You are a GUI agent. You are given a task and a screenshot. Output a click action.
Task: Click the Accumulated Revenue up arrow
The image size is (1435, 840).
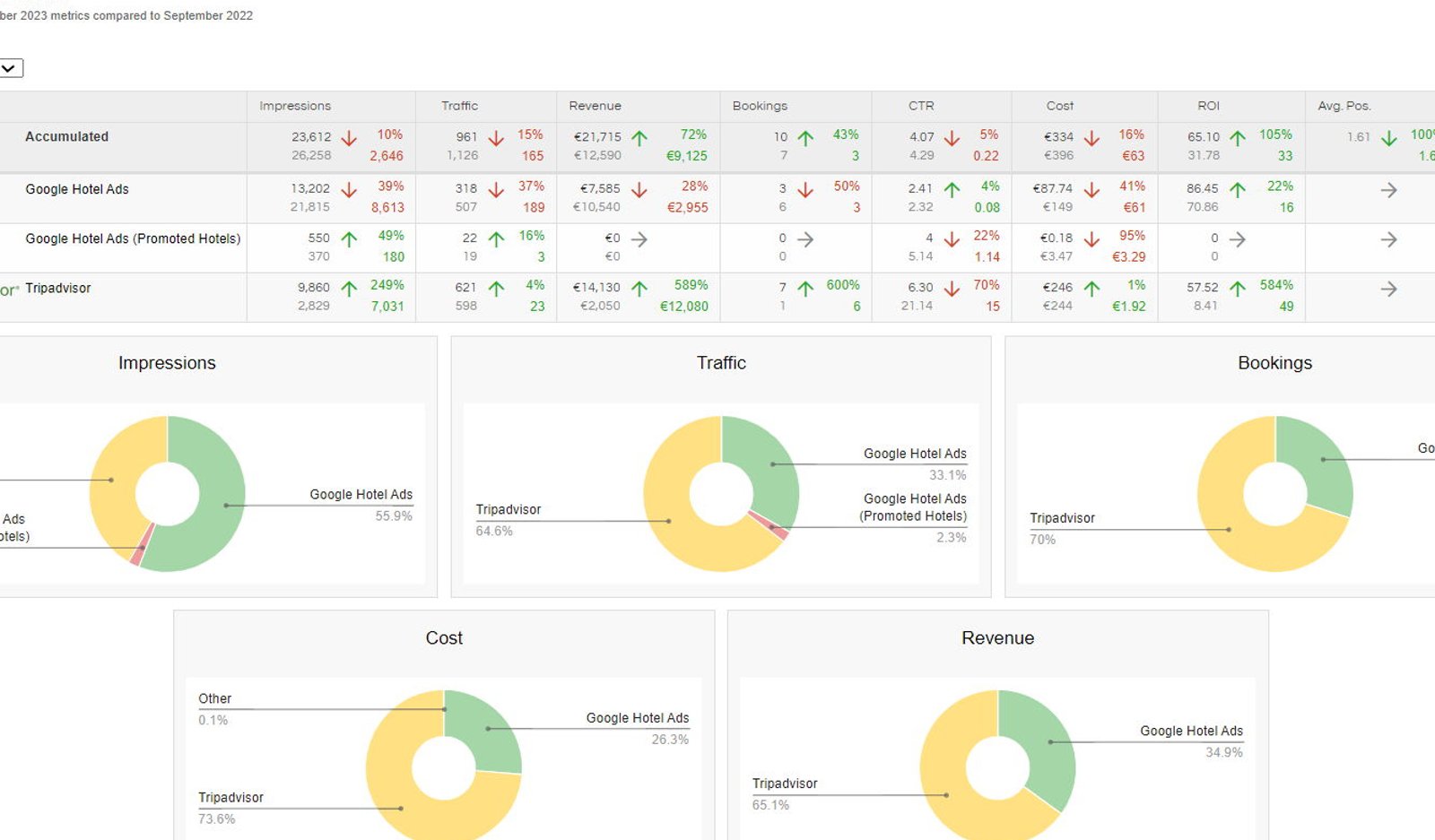click(639, 138)
